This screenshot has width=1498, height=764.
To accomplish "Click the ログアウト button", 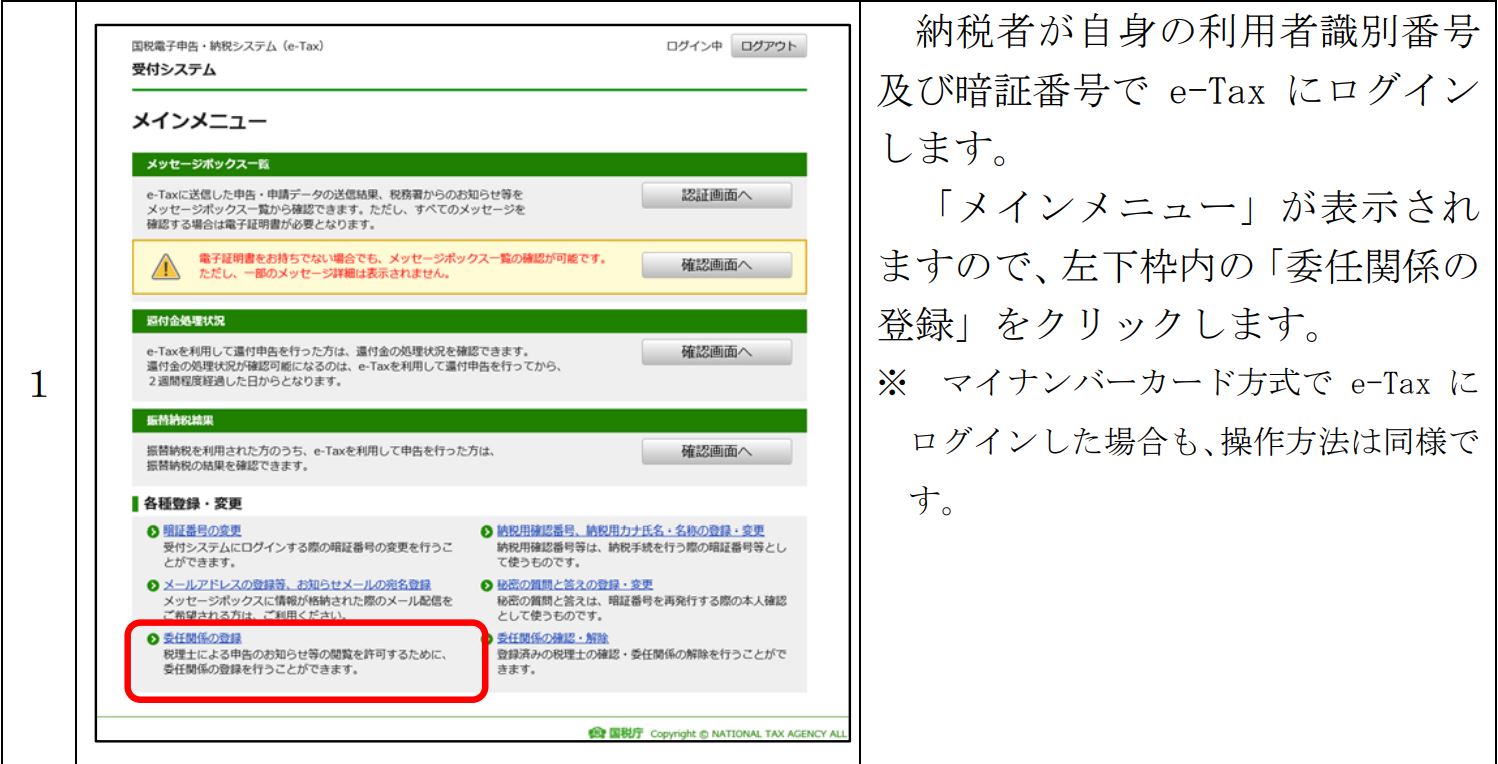I will 769,47.
